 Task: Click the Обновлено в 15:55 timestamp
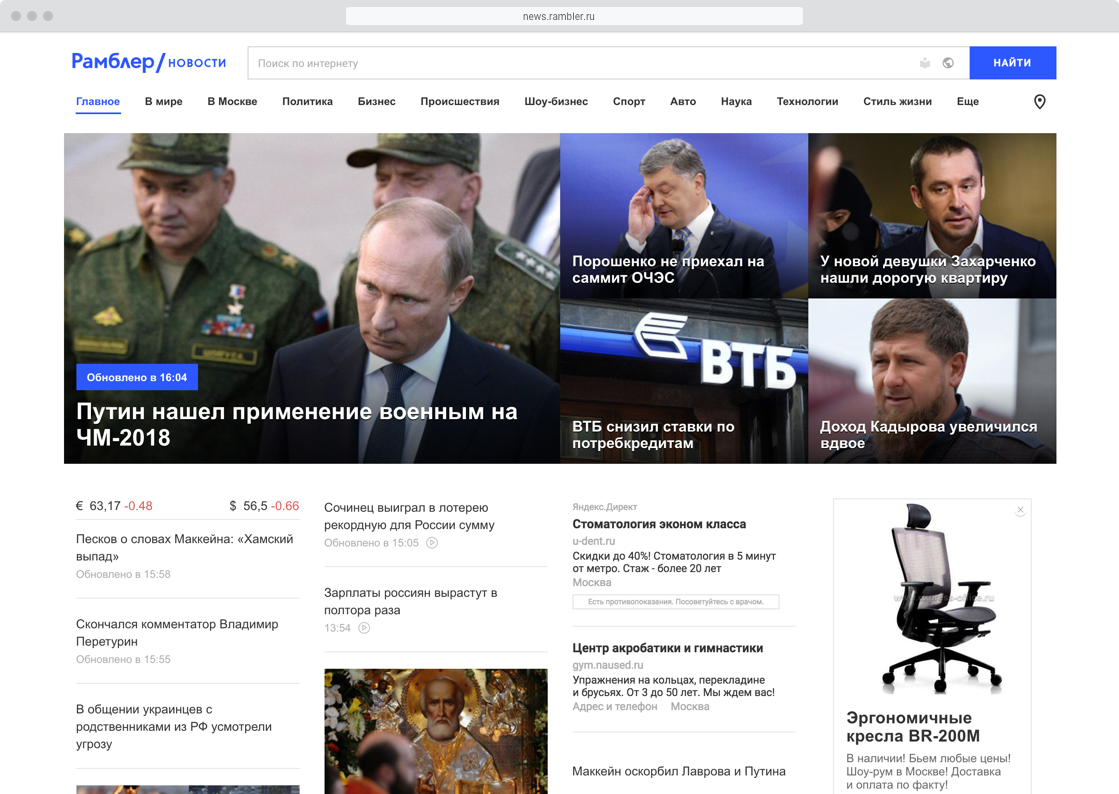click(123, 659)
